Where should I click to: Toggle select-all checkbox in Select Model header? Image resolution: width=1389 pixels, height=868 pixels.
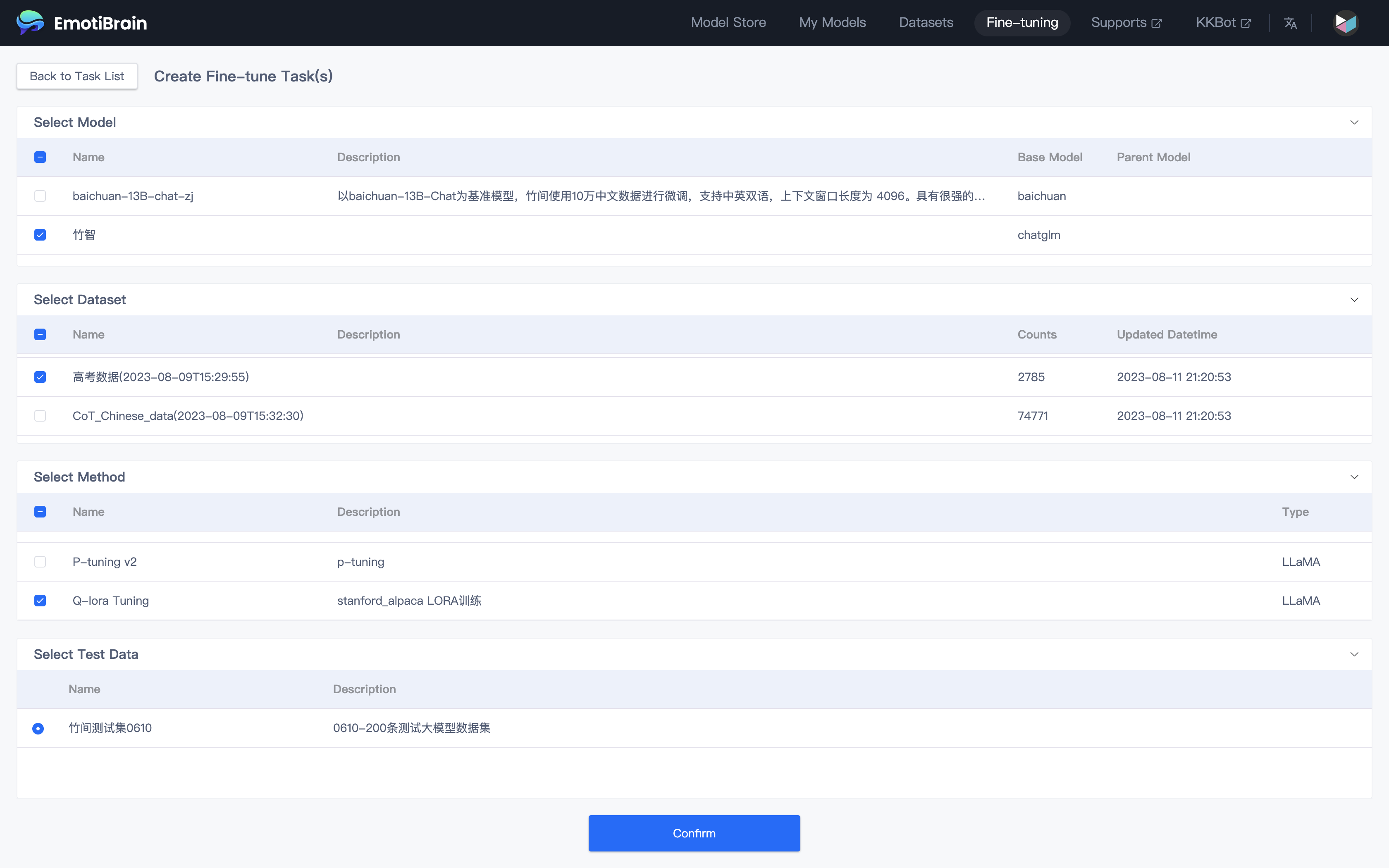click(40, 157)
